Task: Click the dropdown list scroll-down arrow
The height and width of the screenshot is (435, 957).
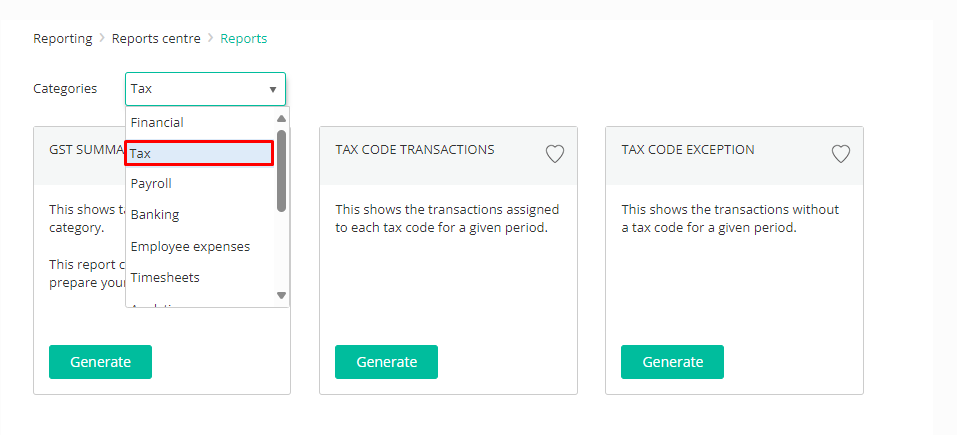Action: 281,295
